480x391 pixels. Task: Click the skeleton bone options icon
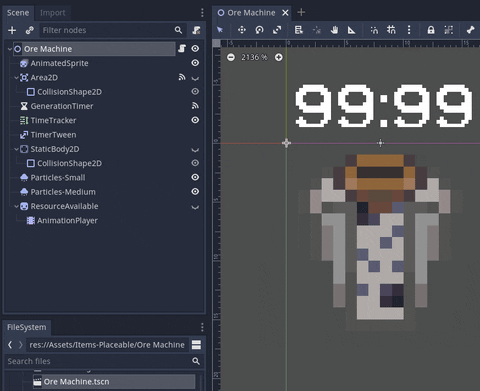pyautogui.click(x=470, y=30)
